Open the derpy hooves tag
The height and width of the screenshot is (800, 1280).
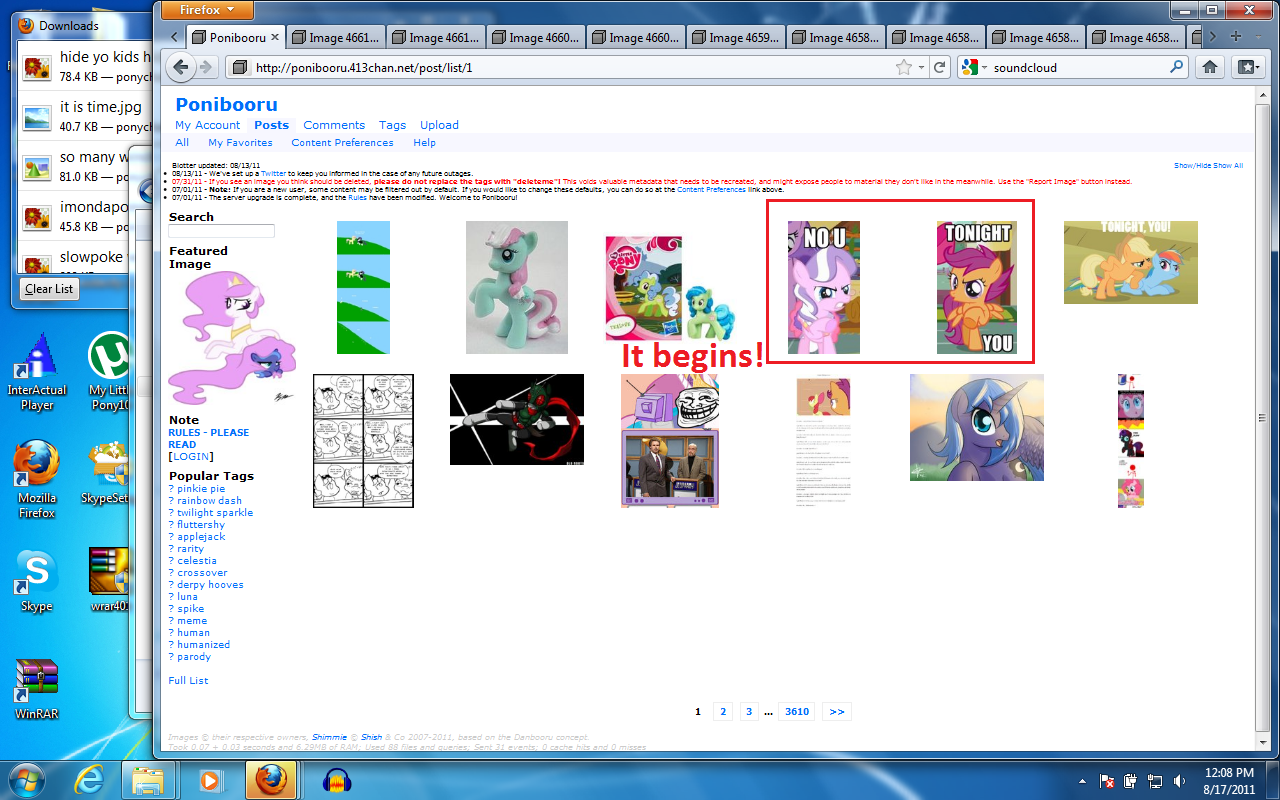coord(210,585)
